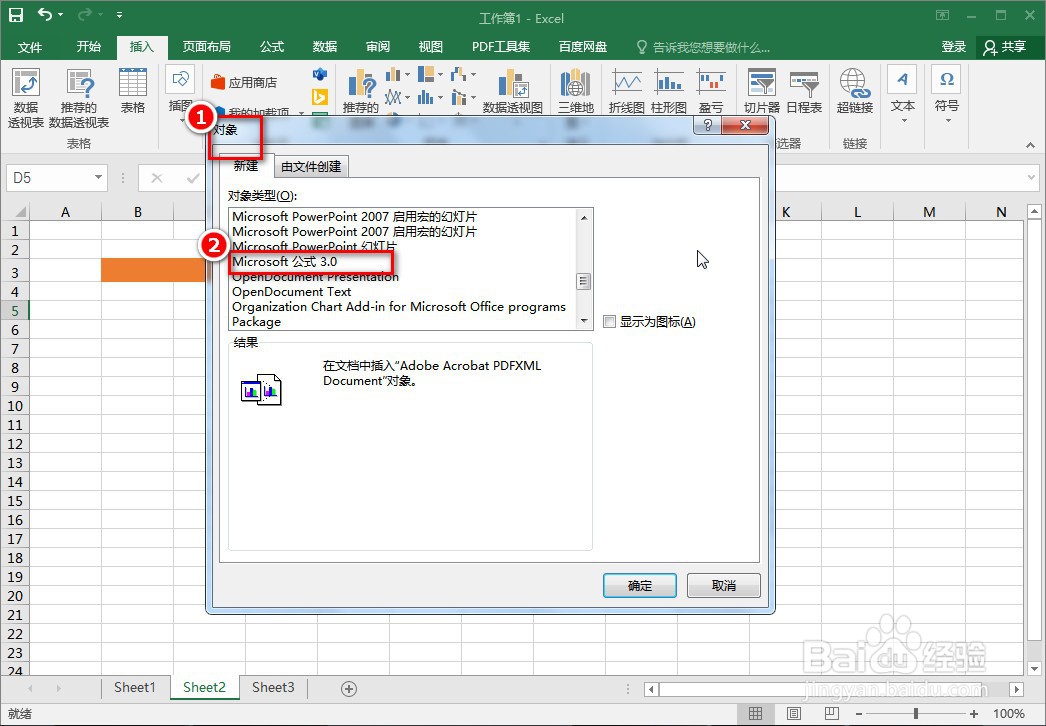1046x726 pixels.
Task: Select the Create from File (由文件创建) tab
Action: [x=311, y=166]
